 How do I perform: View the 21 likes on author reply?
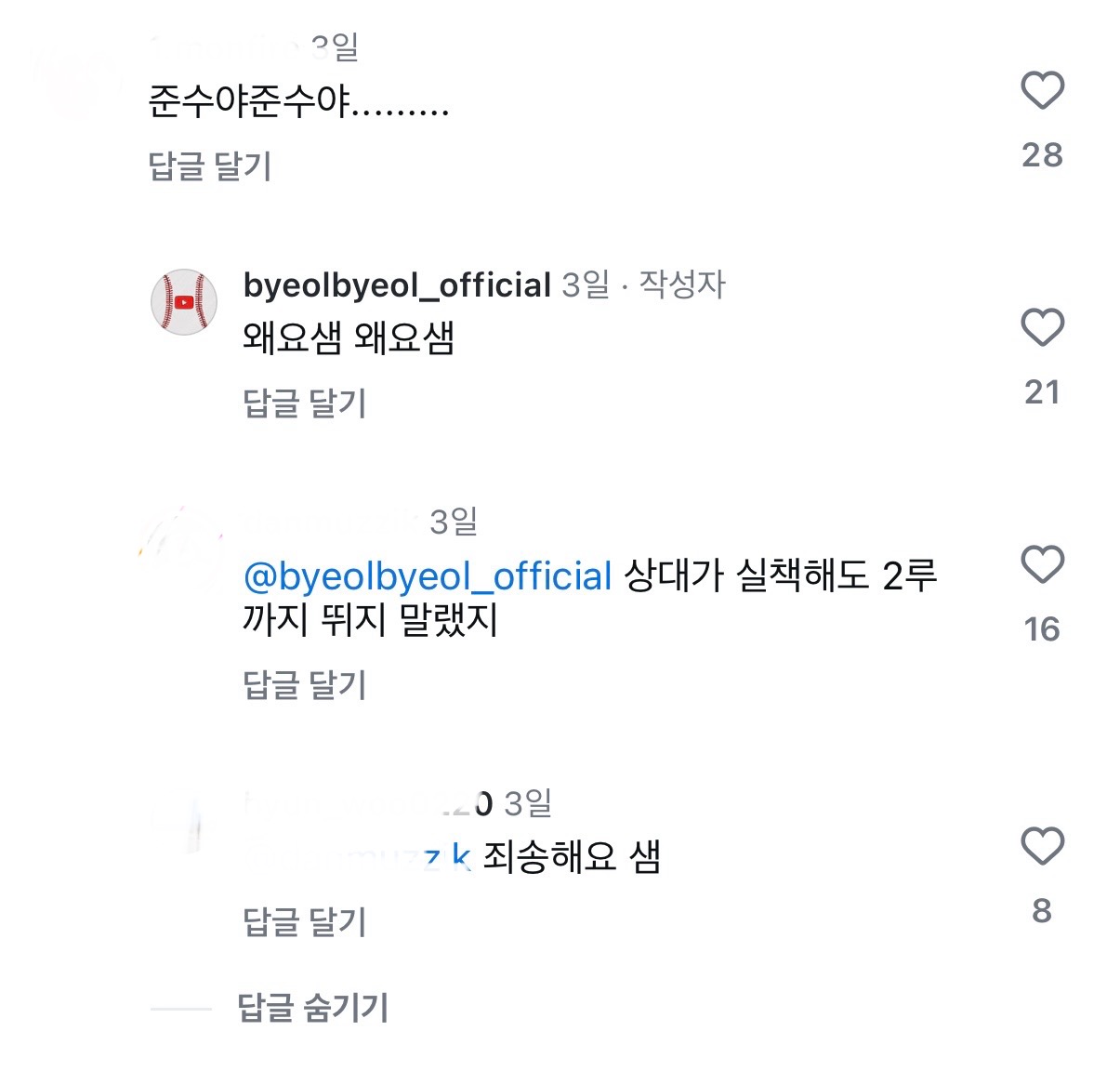tap(1042, 392)
